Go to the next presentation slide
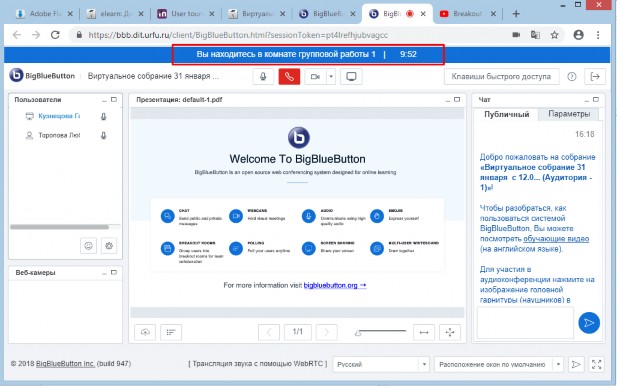Screen dimensions: 617x386 [x=326, y=332]
